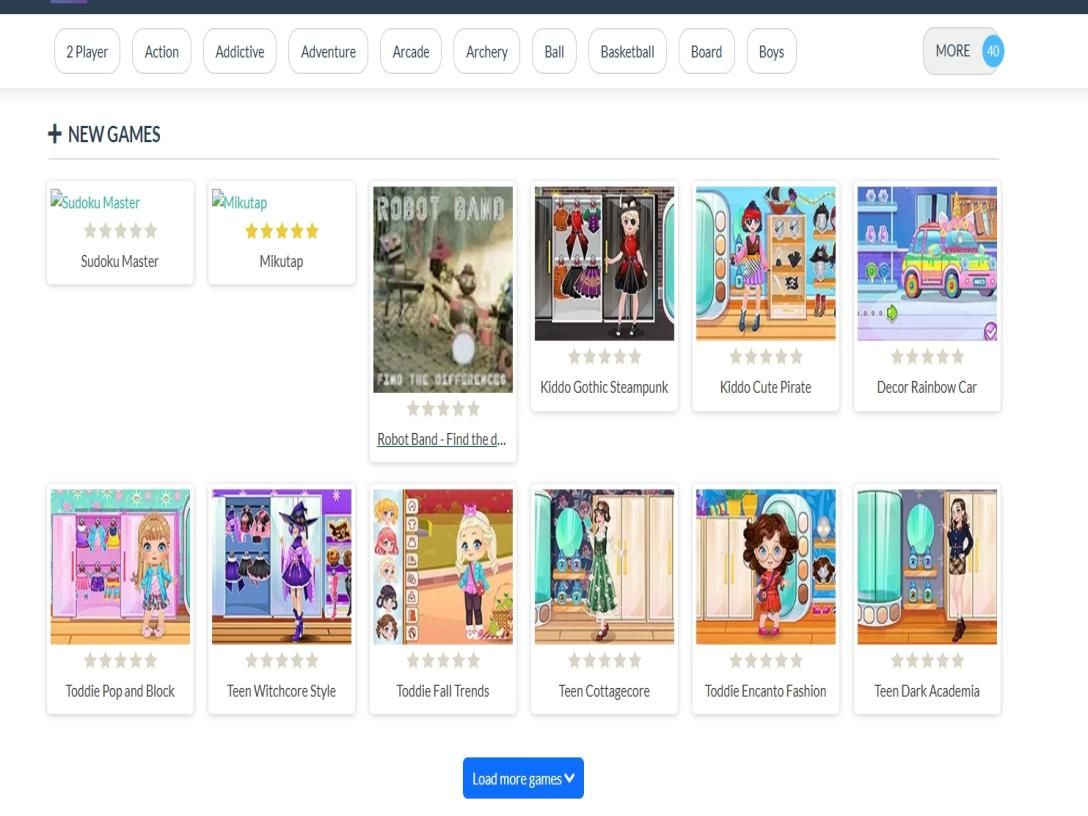Click the star rating under Mikutap
The image size is (1088, 816).
pos(281,231)
